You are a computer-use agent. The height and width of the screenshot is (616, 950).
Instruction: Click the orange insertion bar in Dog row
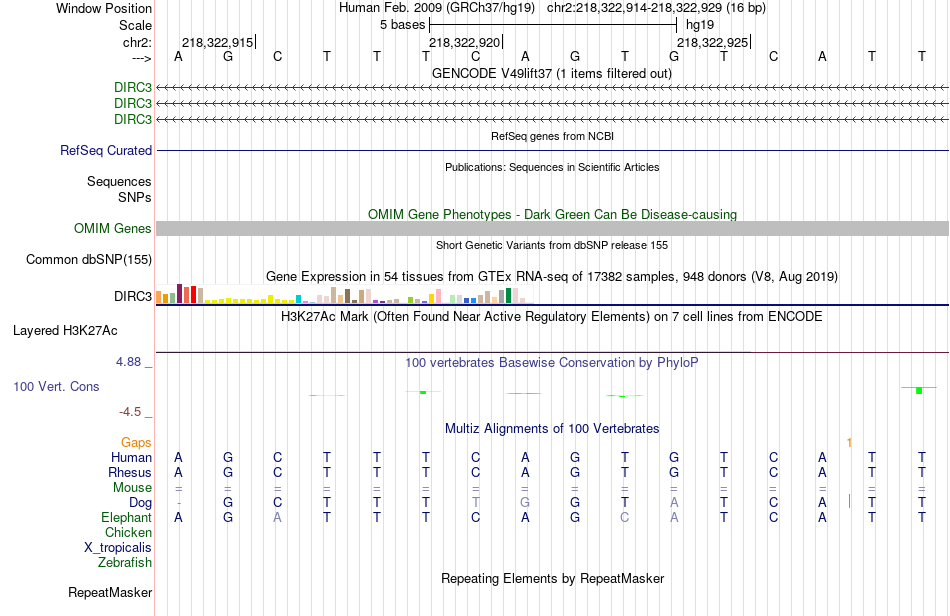[849, 502]
